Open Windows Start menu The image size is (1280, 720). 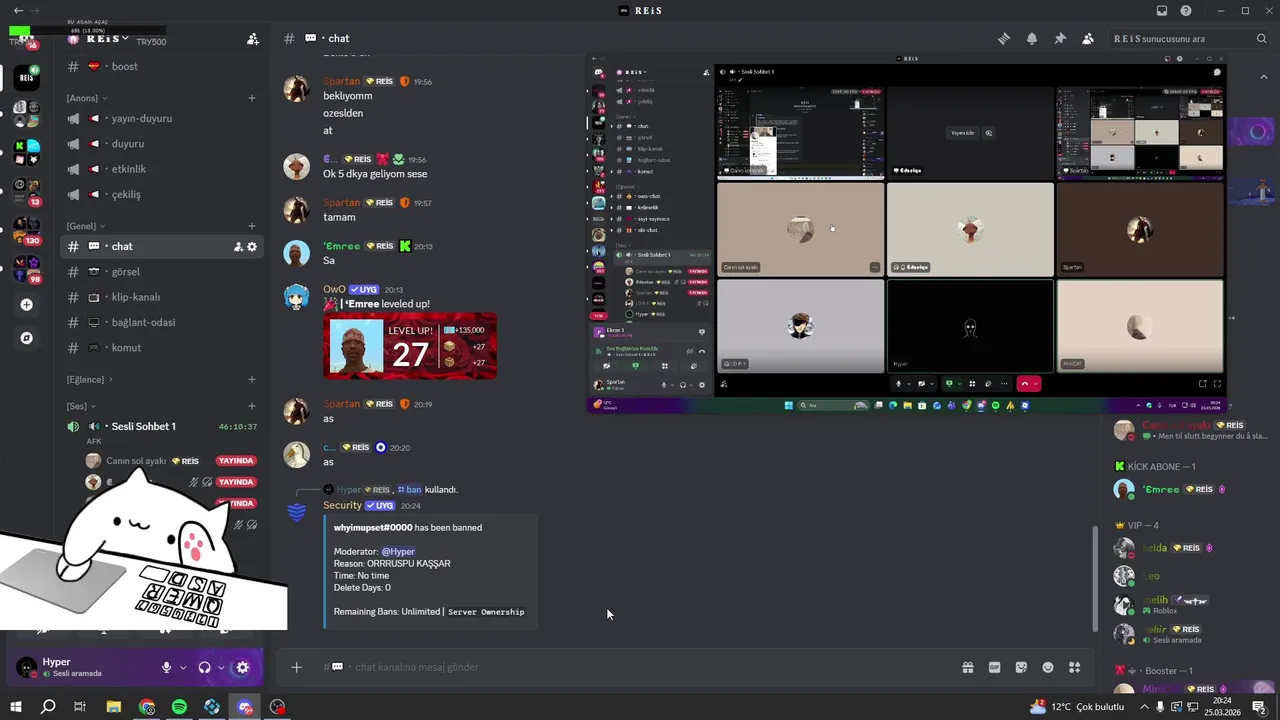coord(16,707)
